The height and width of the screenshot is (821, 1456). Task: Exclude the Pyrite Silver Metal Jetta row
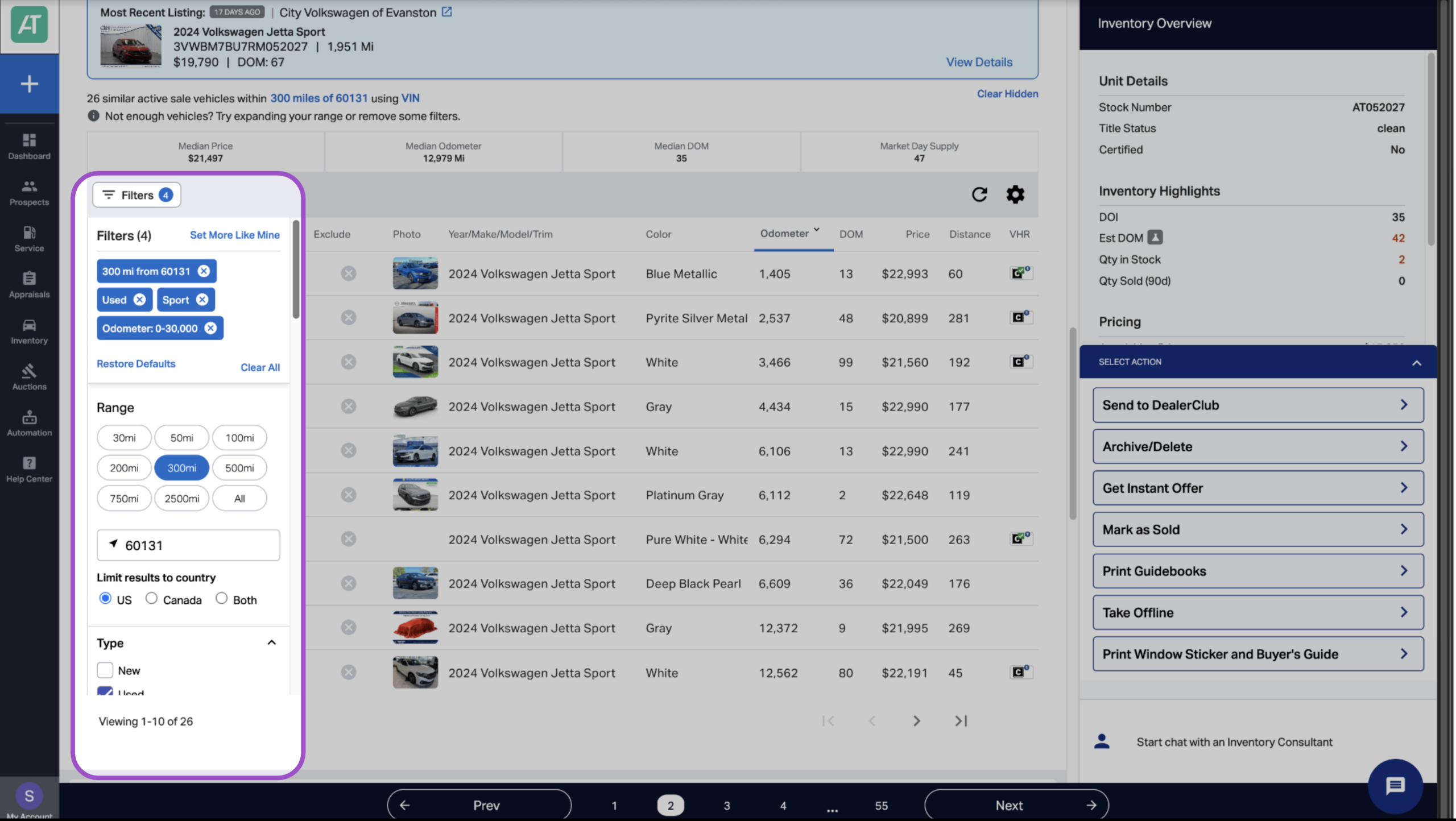pyautogui.click(x=349, y=317)
